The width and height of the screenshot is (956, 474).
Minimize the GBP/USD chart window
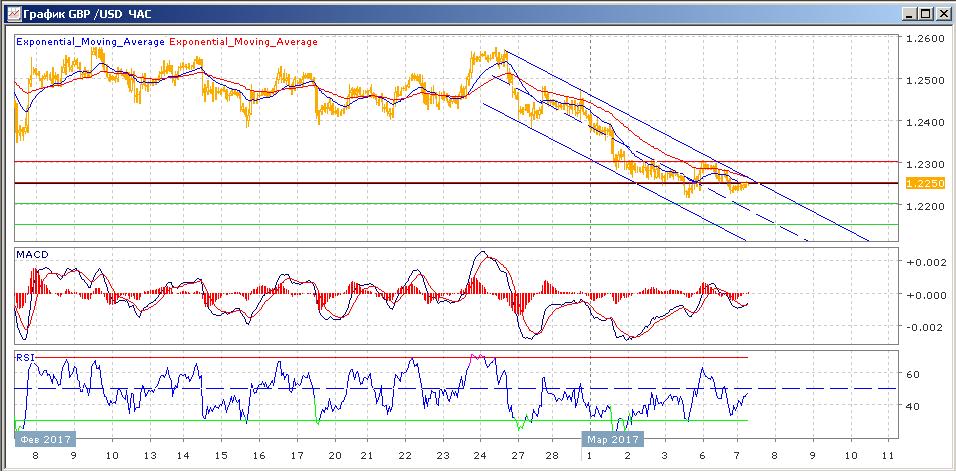pyautogui.click(x=910, y=13)
